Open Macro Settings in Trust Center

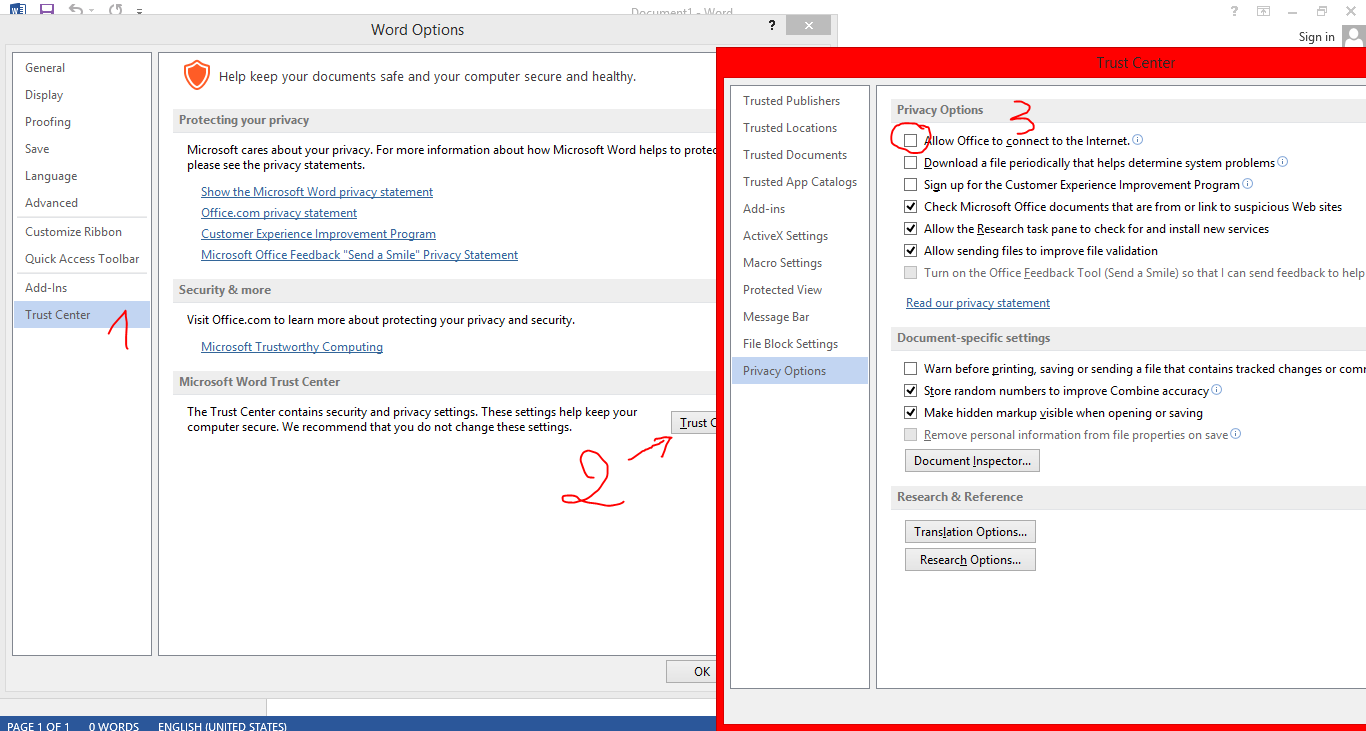[800, 263]
